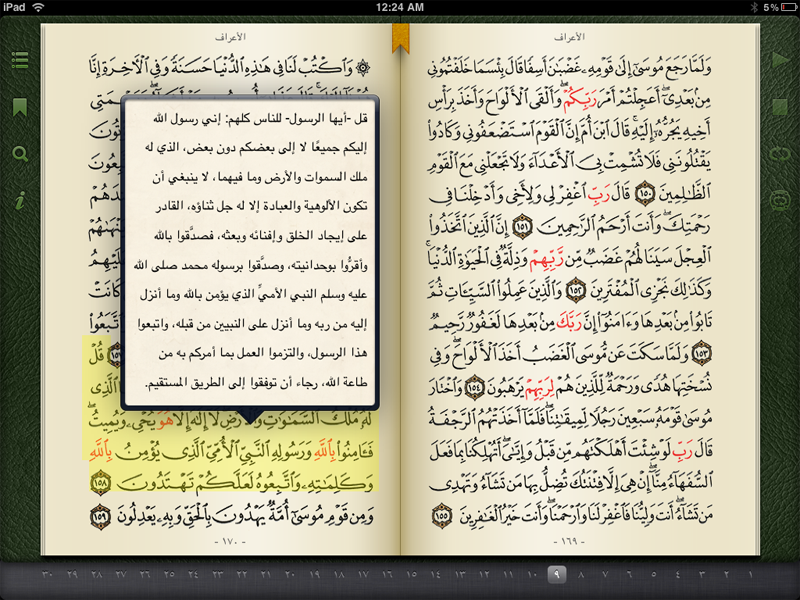Tap the الأعراف title on the left page

tap(230, 37)
